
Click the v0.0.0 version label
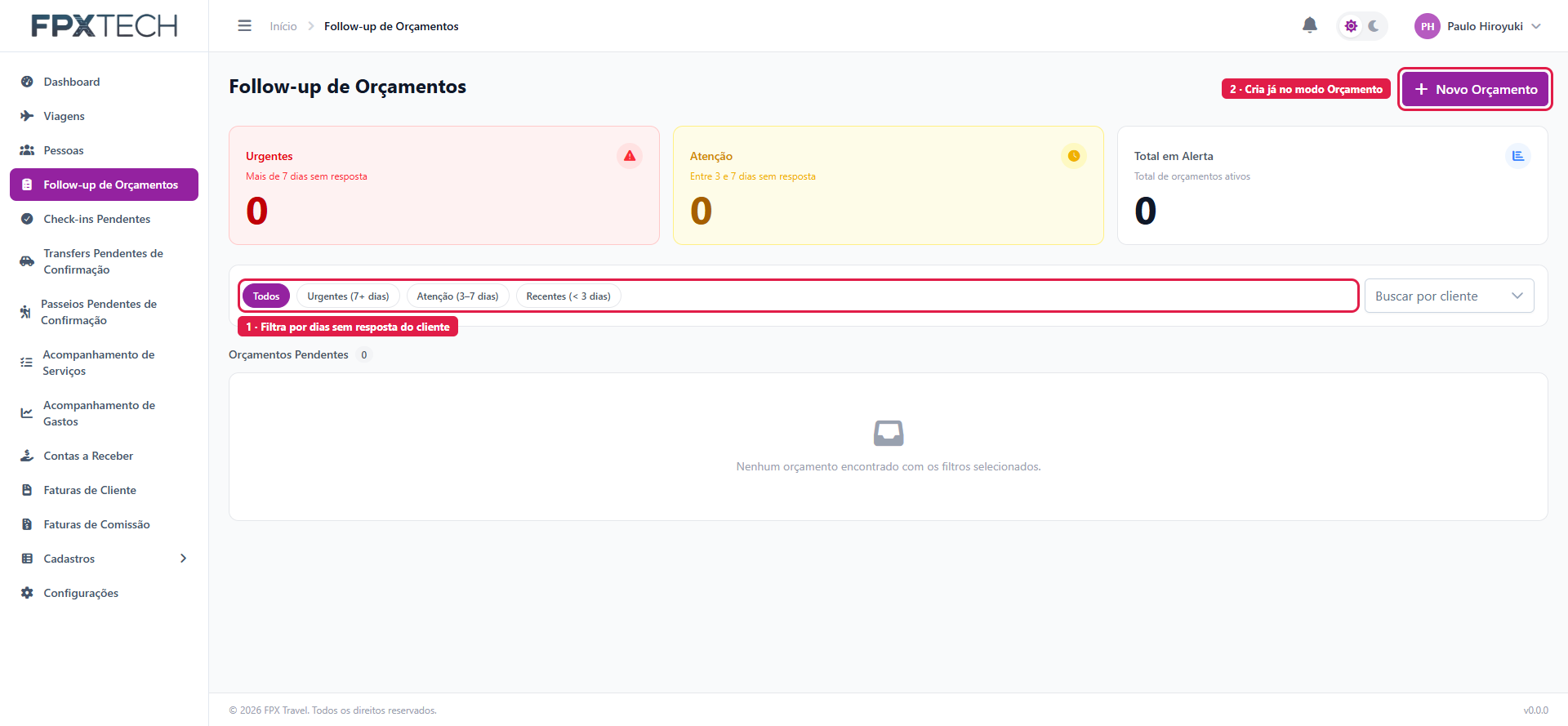click(1535, 710)
